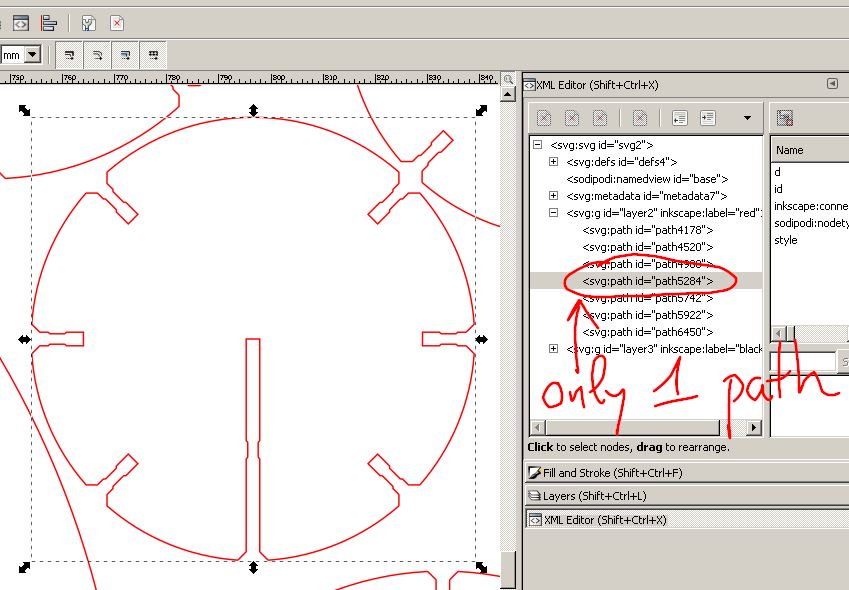849x590 pixels.
Task: Click attribute list horizontal scrollbar left arrow
Action: tap(778, 333)
